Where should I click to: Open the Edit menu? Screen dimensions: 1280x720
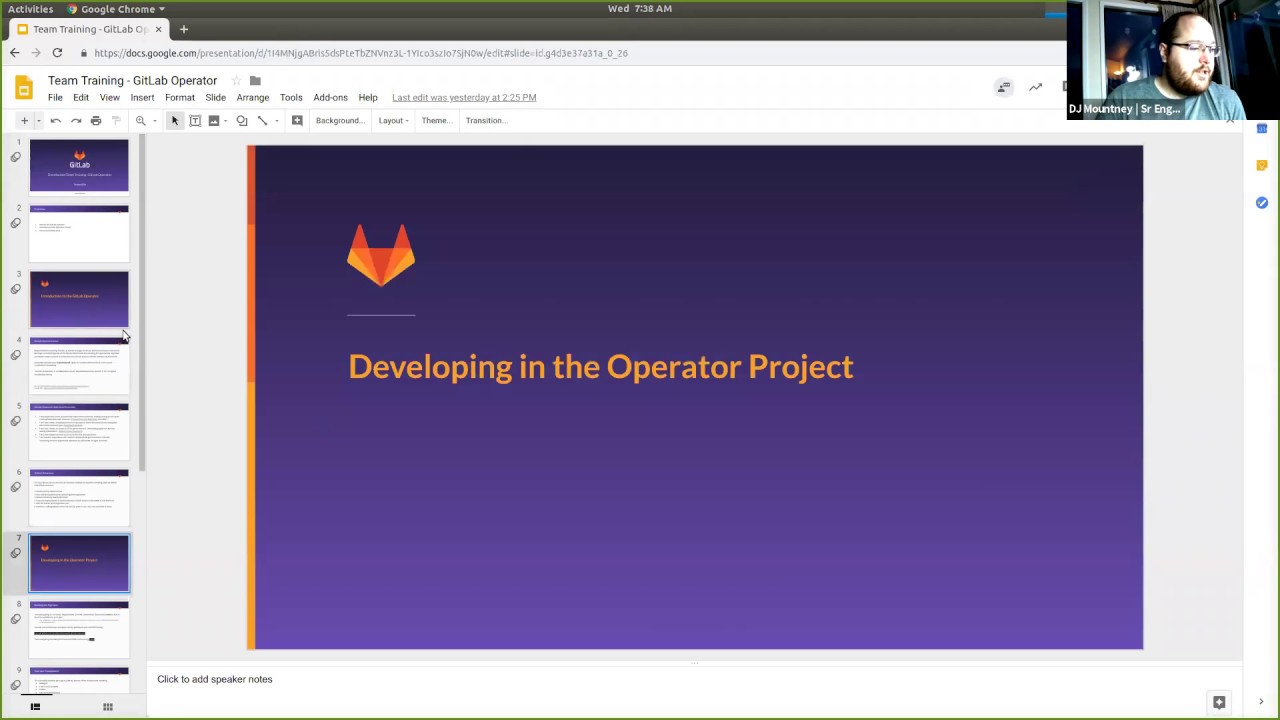point(81,97)
